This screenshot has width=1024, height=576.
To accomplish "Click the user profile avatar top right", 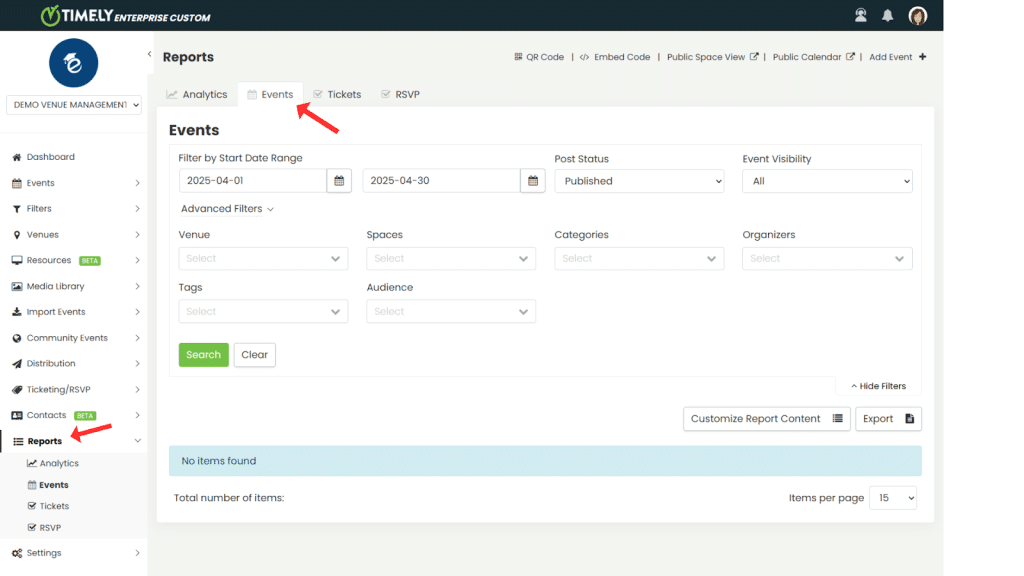I will (917, 15).
